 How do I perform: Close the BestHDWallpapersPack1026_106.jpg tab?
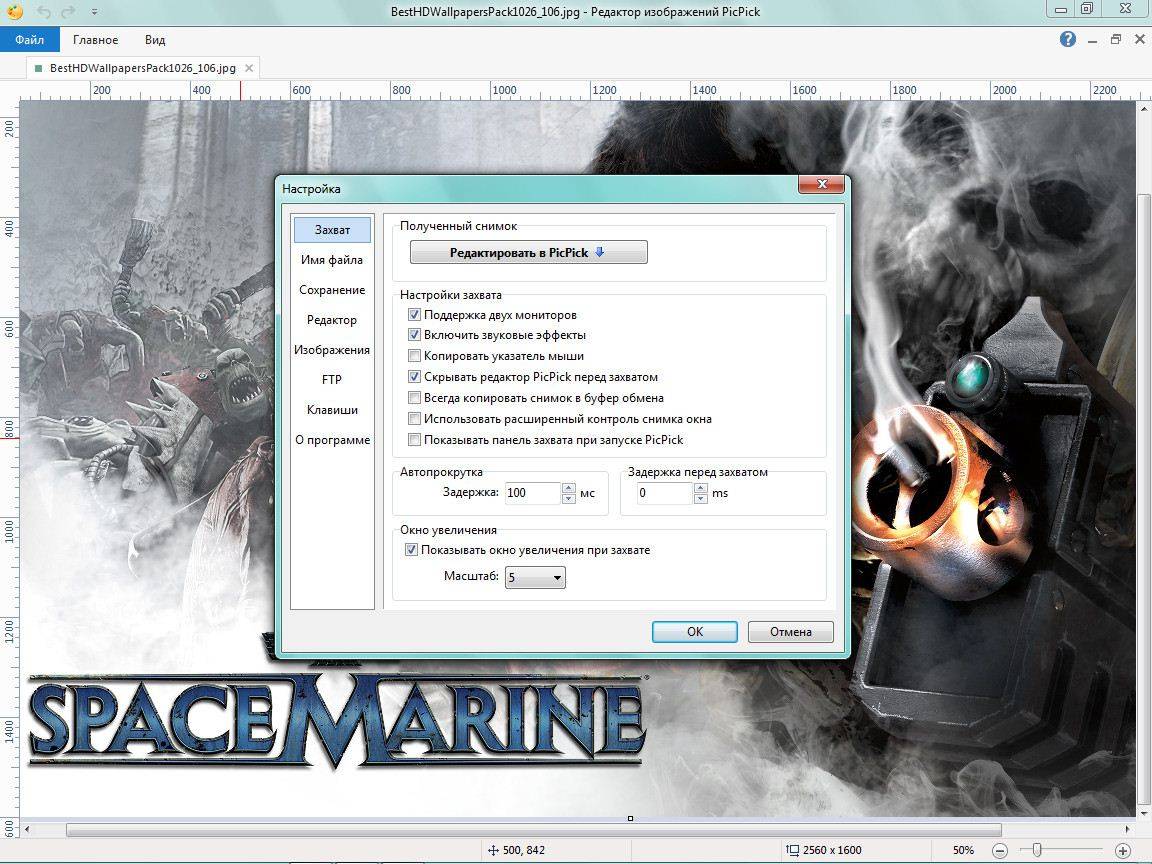249,68
